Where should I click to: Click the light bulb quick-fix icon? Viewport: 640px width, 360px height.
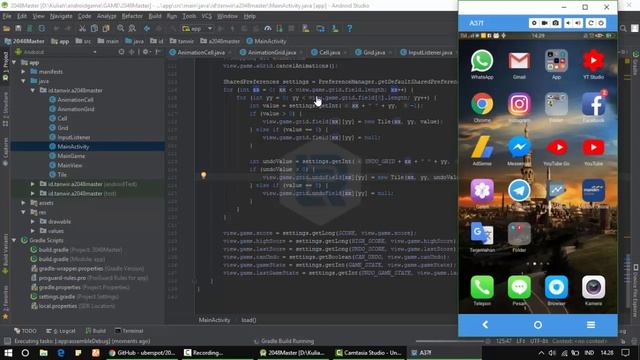coord(203,176)
